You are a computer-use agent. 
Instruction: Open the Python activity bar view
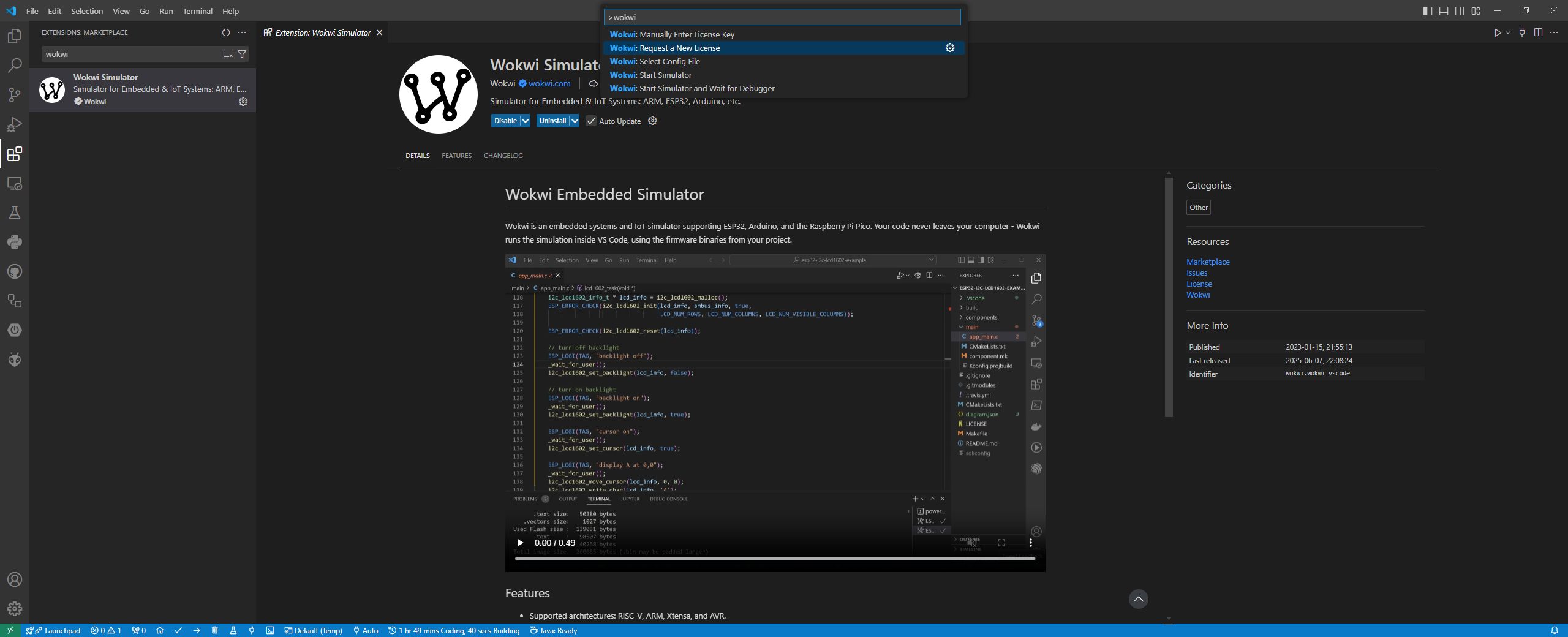point(15,242)
